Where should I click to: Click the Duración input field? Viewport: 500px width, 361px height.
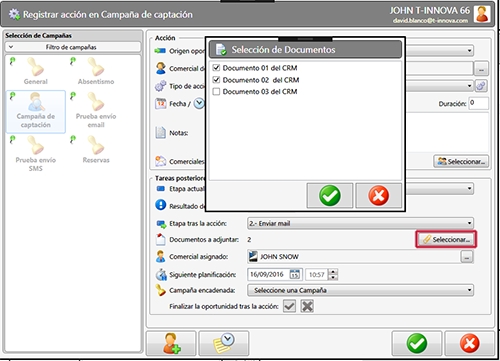pyautogui.click(x=478, y=103)
